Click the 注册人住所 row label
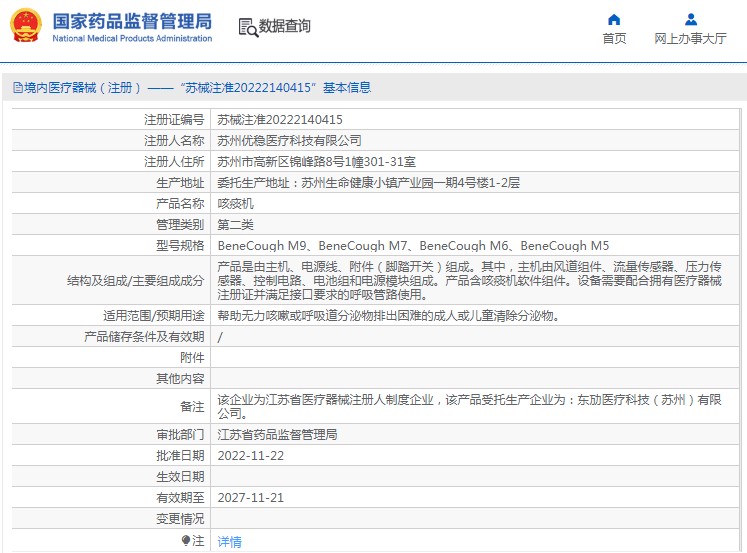Screen dimensions: 747x553 (x=174, y=162)
